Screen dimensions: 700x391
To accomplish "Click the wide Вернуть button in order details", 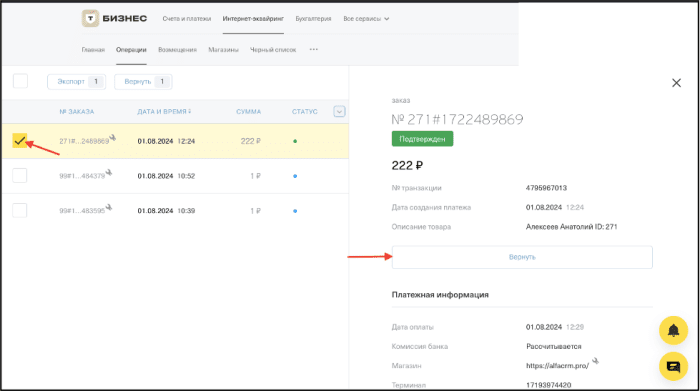I will pos(522,257).
